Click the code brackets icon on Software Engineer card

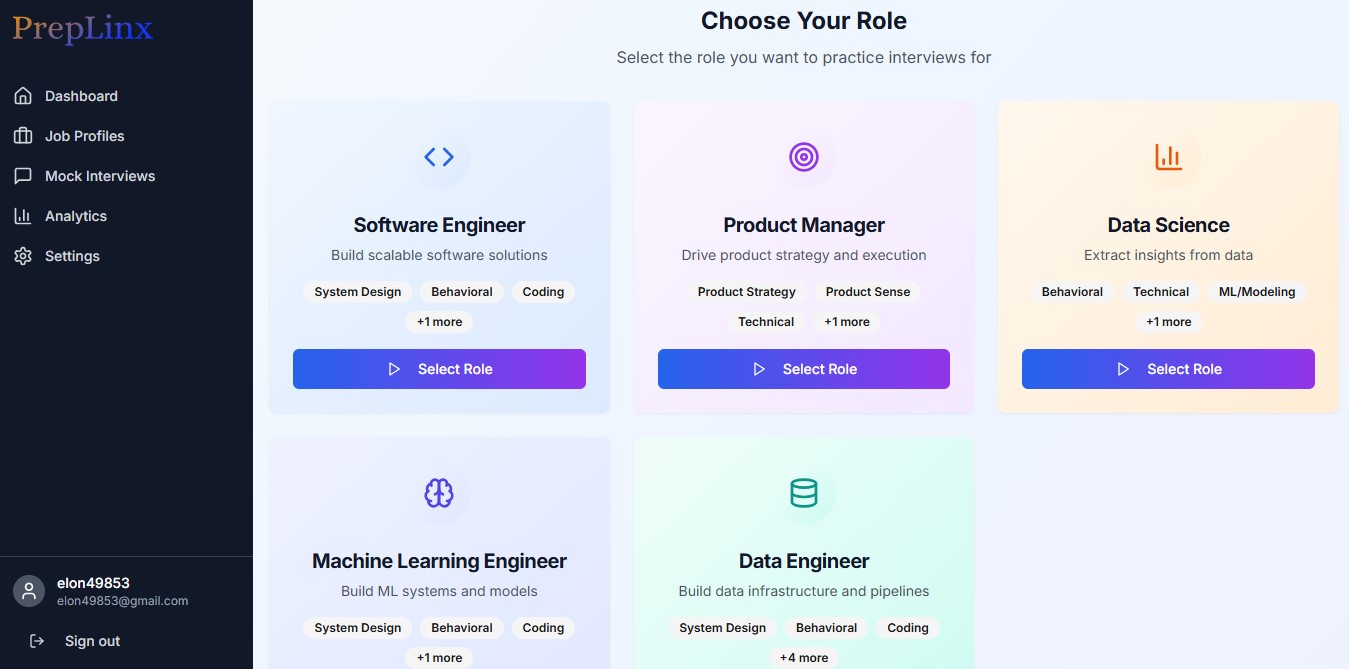pos(439,157)
